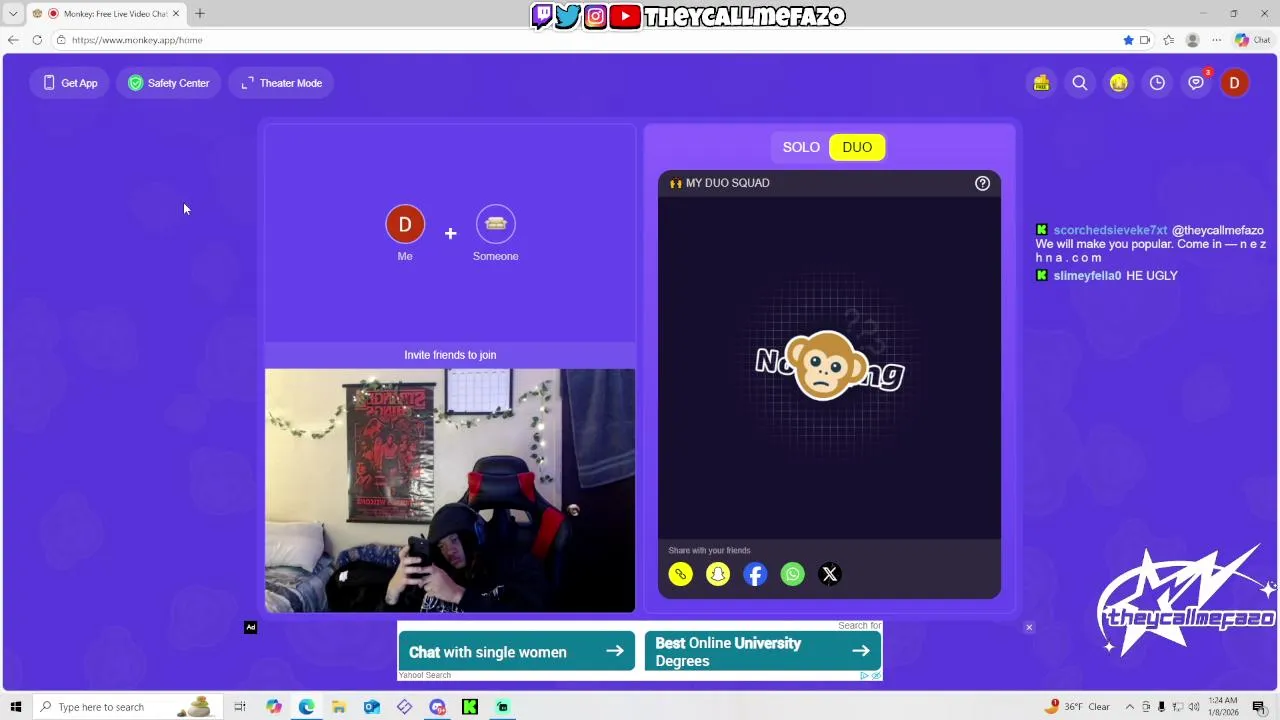Copy the share link with yellow link icon
This screenshot has width=1280, height=720.
coord(680,574)
